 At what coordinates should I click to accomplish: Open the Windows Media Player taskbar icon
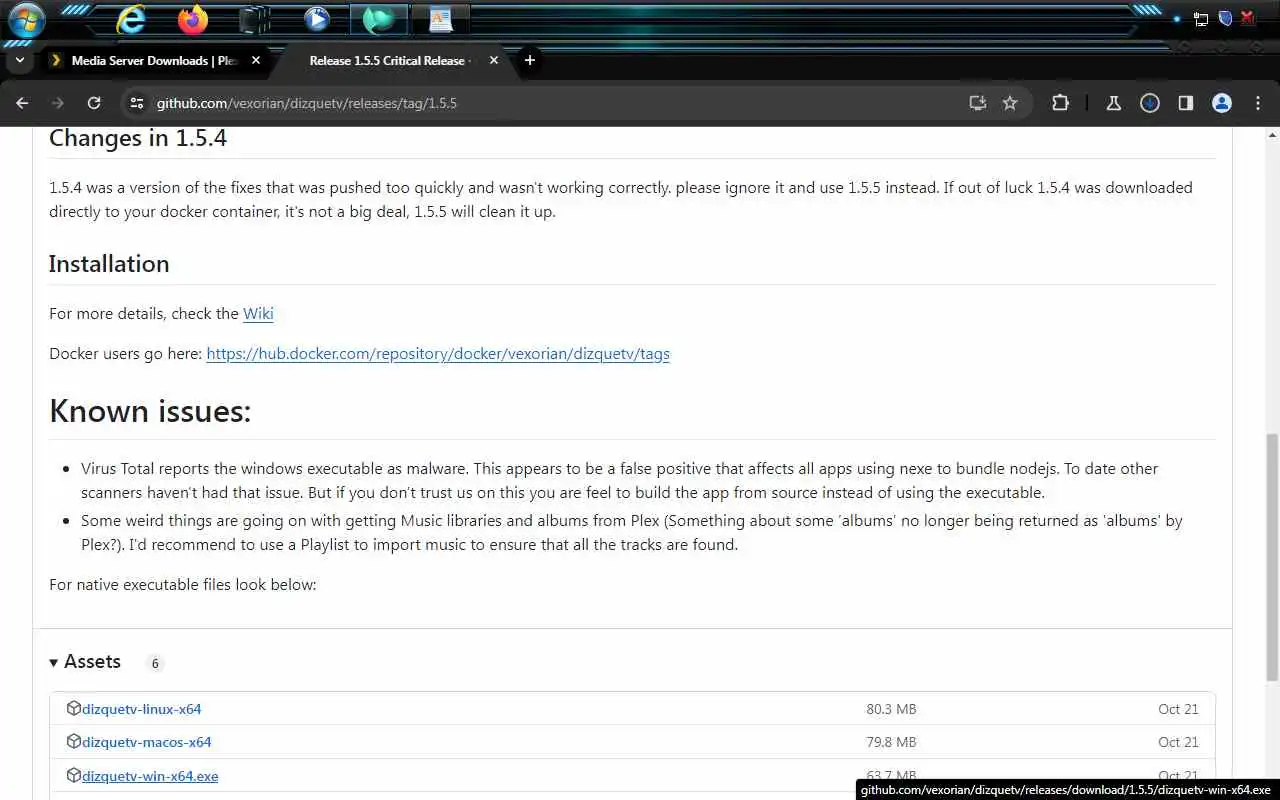click(x=317, y=19)
